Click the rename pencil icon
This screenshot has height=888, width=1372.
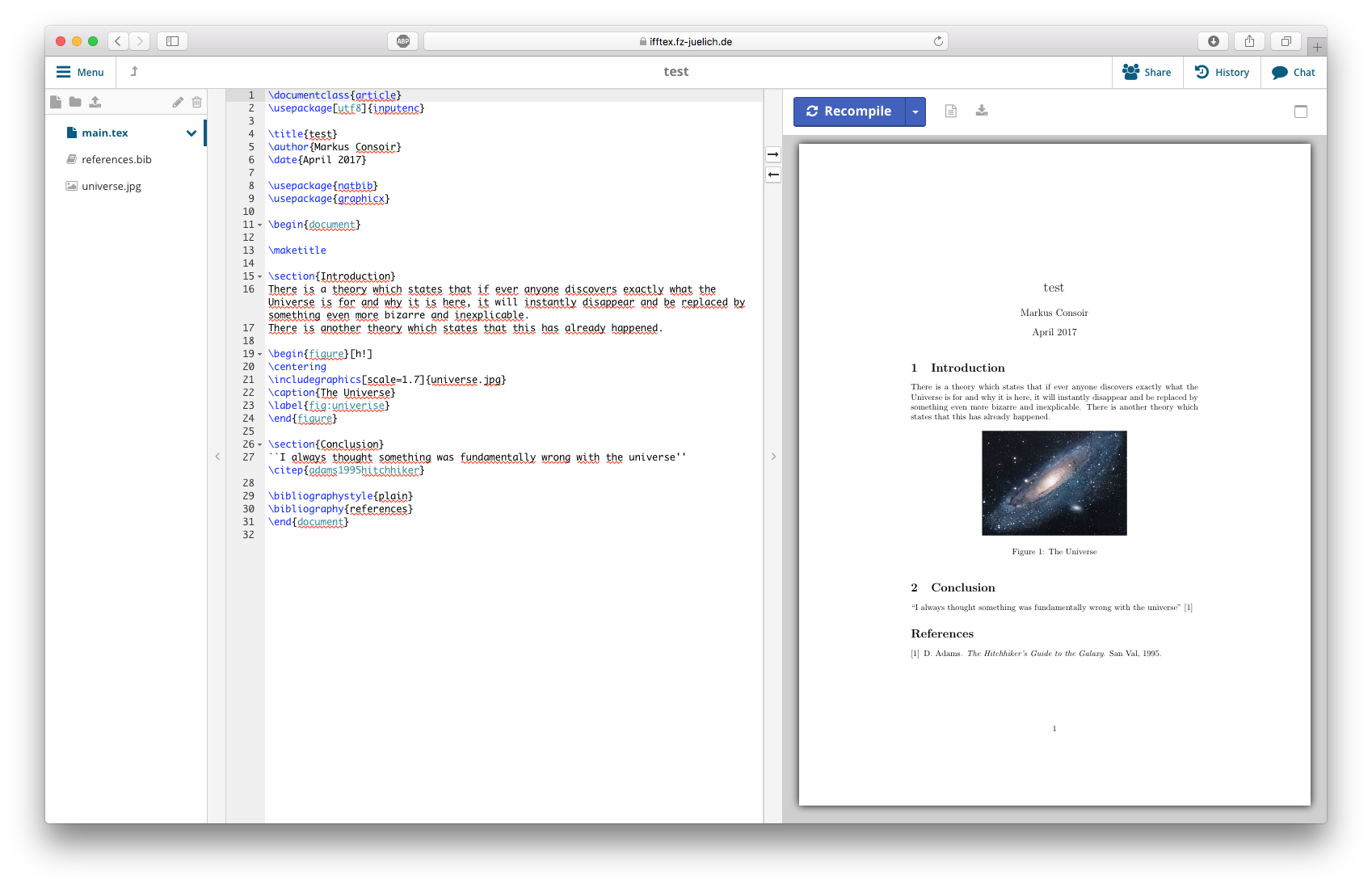(178, 102)
